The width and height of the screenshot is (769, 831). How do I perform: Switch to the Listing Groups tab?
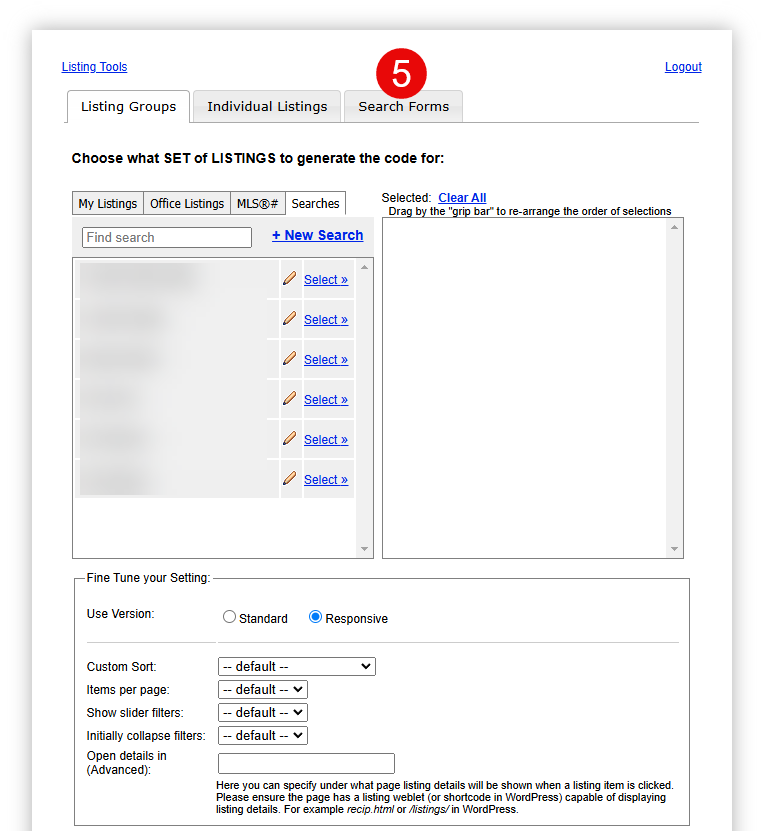pos(128,107)
